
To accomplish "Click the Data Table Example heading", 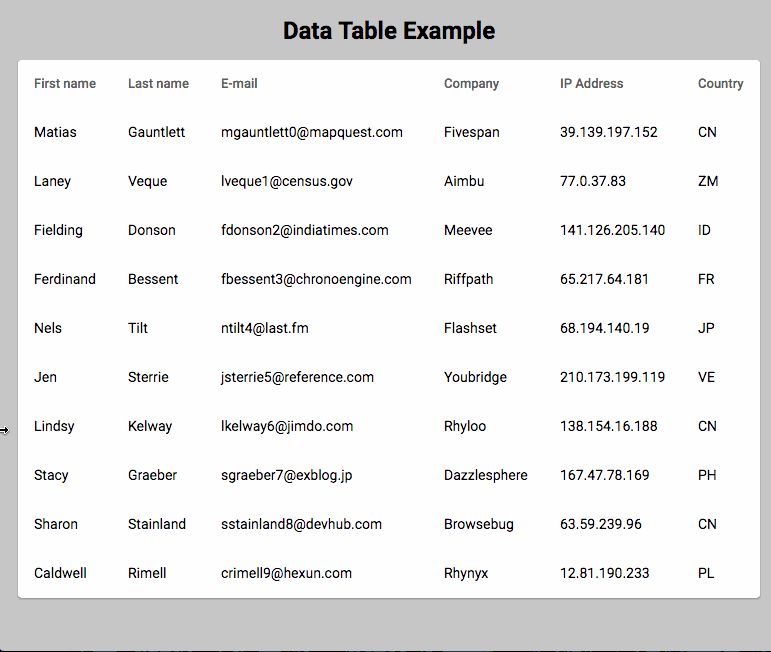I will click(389, 31).
